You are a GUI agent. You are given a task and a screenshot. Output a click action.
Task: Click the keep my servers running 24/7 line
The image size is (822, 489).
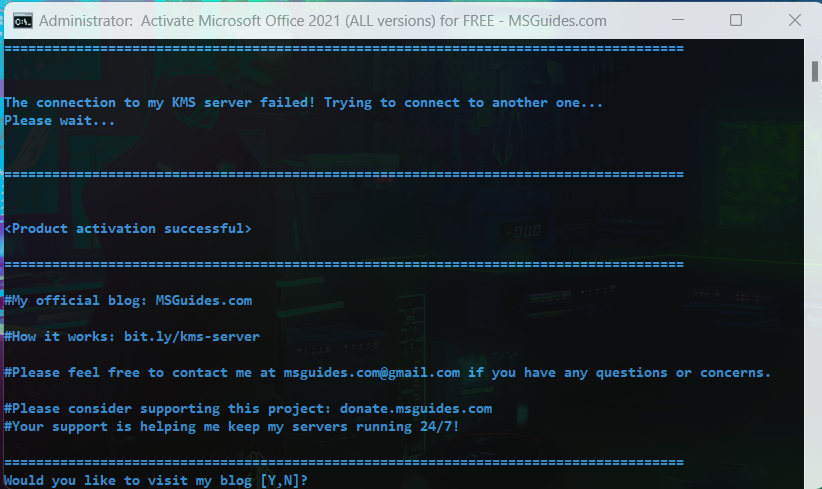click(231, 427)
